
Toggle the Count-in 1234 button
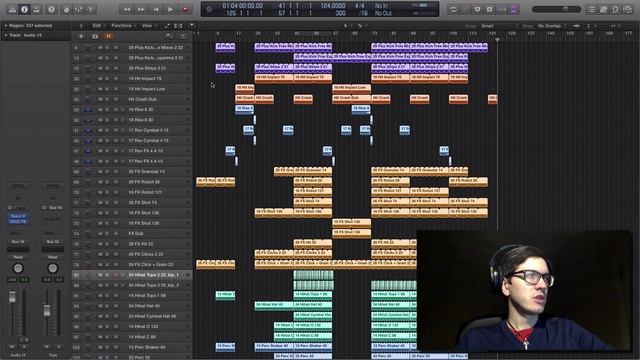pyautogui.click(x=502, y=9)
